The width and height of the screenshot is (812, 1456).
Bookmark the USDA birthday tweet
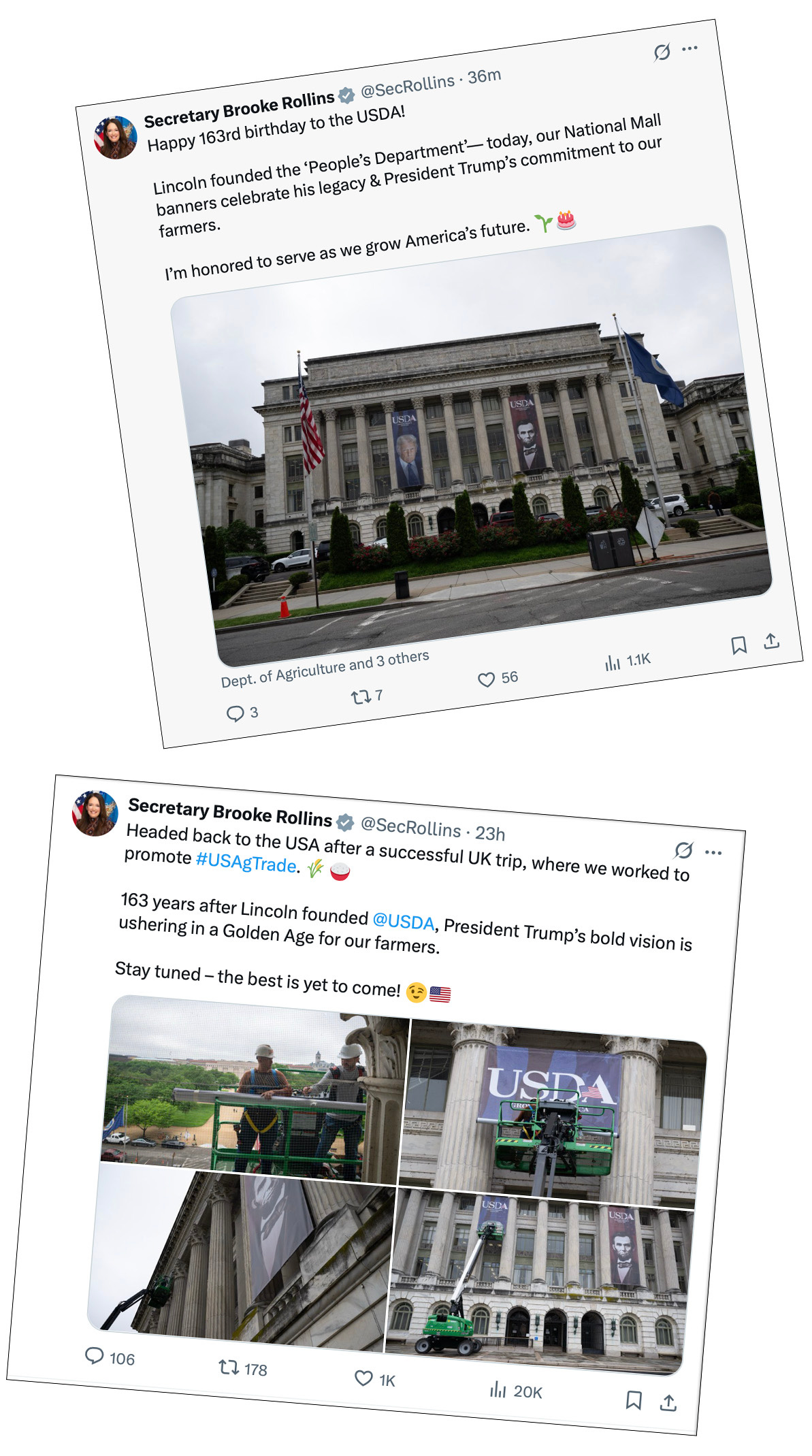pos(738,645)
